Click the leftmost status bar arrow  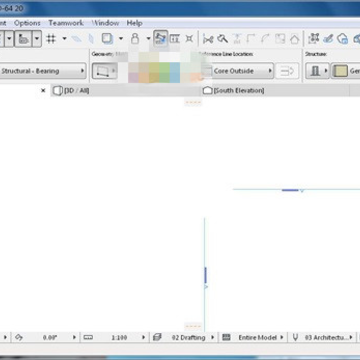5,337
